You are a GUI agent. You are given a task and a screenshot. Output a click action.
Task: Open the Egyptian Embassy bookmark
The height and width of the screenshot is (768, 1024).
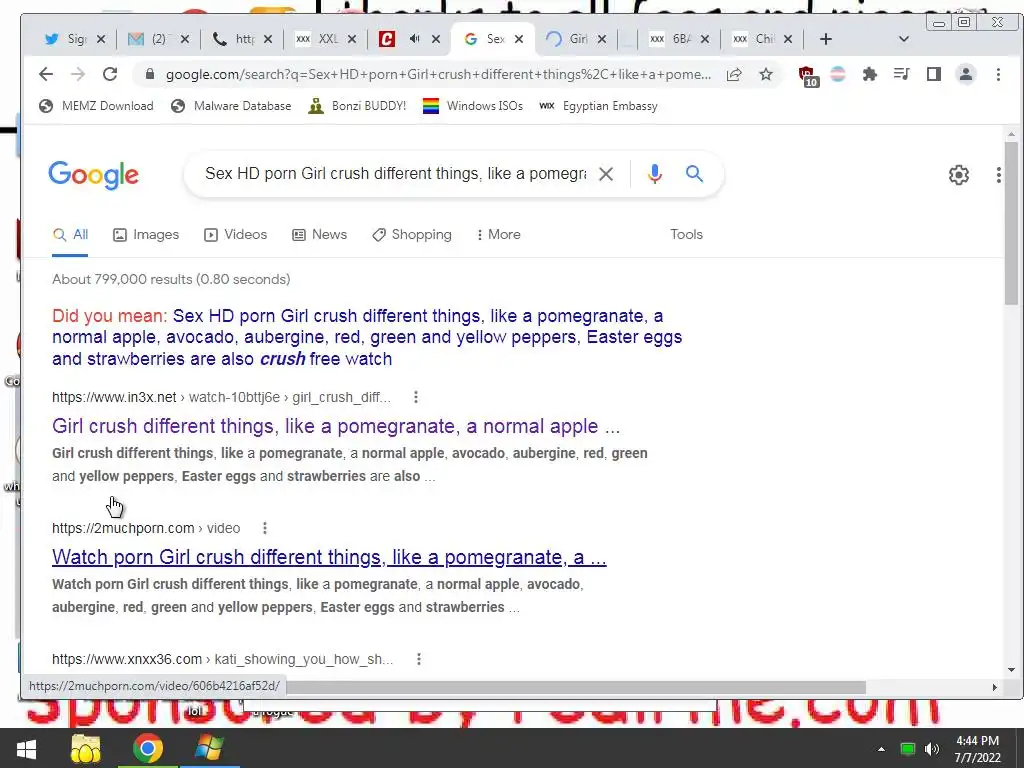point(598,106)
